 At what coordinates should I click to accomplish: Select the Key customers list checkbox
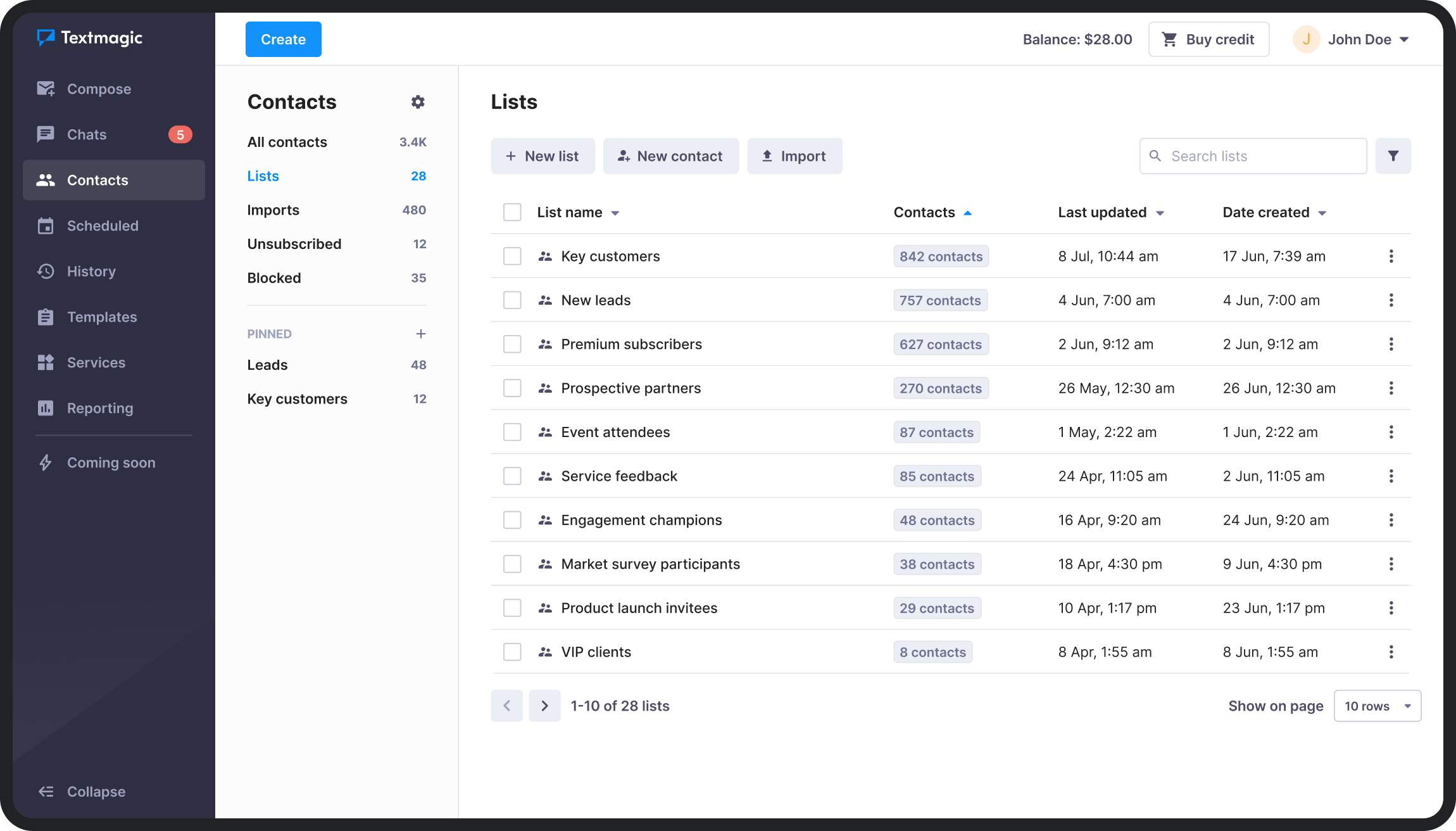click(x=512, y=256)
